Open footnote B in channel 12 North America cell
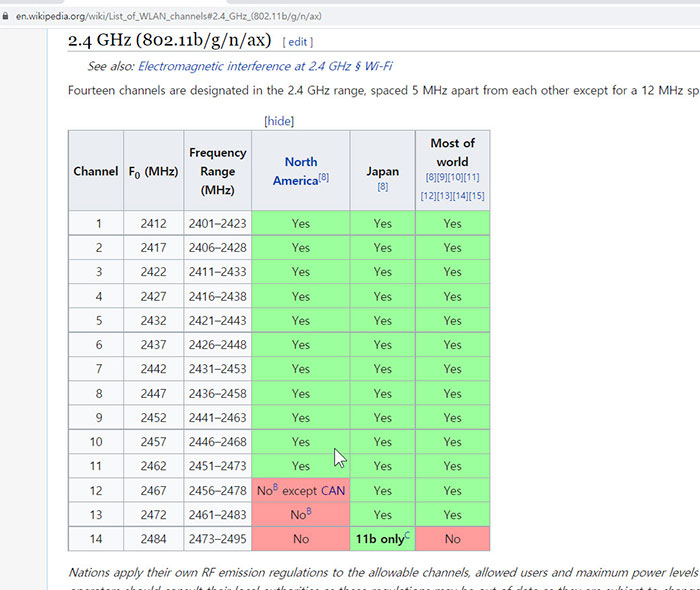Viewport: 700px width, 590px height. point(275,486)
